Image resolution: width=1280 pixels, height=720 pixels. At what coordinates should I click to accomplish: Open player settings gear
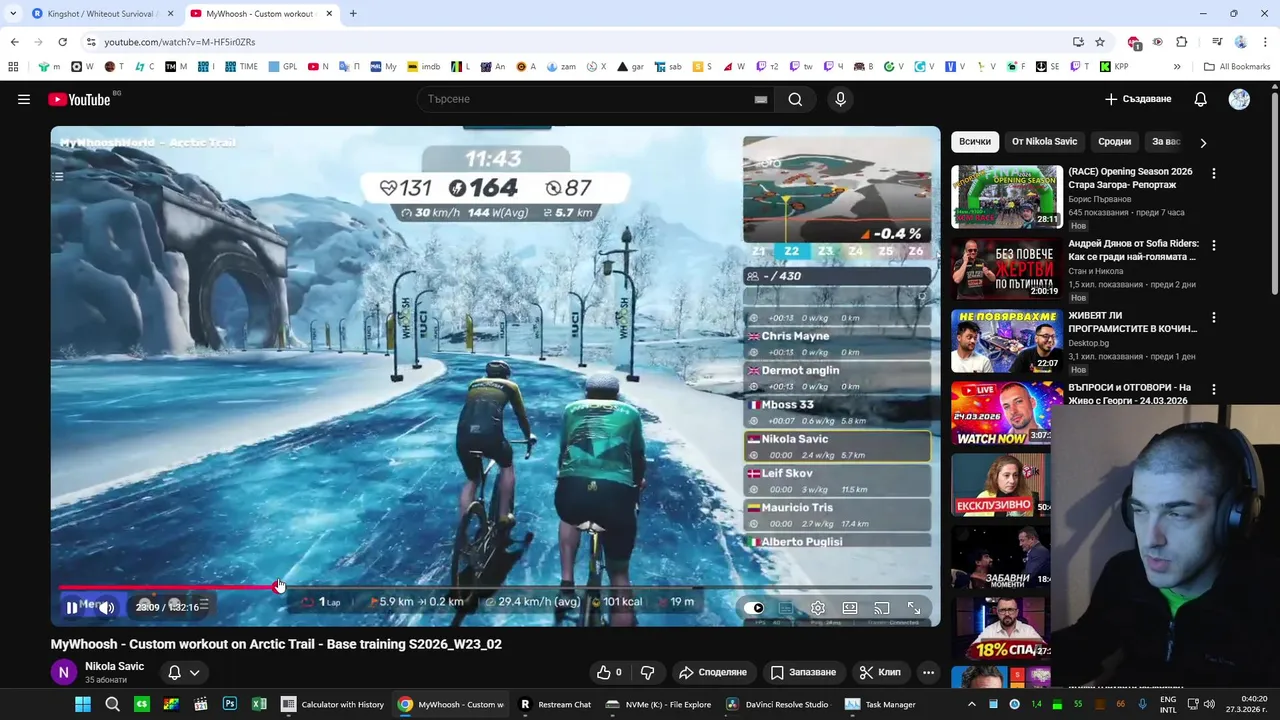point(818,608)
